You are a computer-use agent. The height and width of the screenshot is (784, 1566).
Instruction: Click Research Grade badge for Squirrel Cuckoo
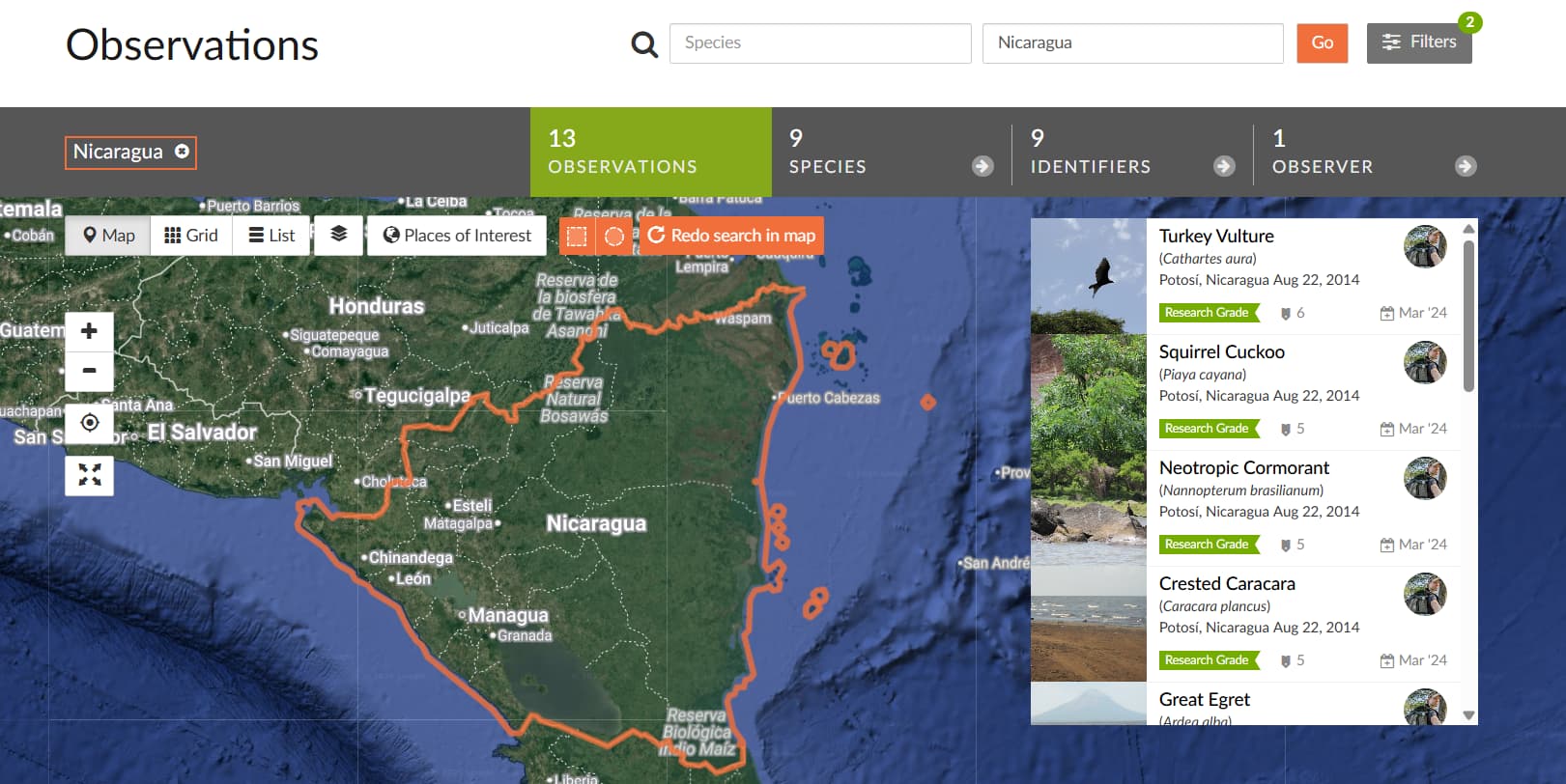1210,429
